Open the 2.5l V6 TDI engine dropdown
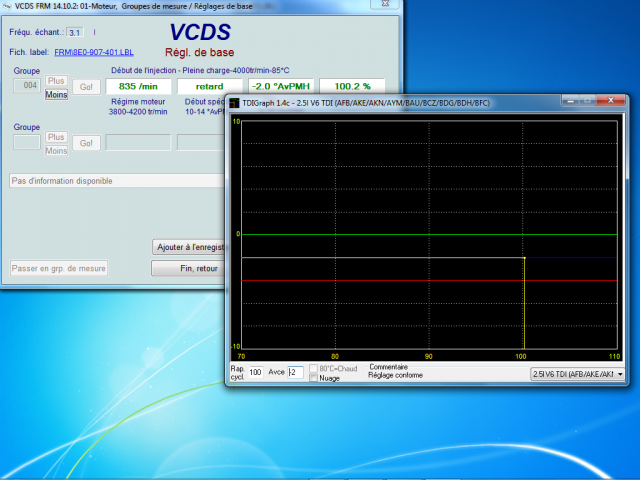Image resolution: width=640 pixels, height=480 pixels. [578, 374]
